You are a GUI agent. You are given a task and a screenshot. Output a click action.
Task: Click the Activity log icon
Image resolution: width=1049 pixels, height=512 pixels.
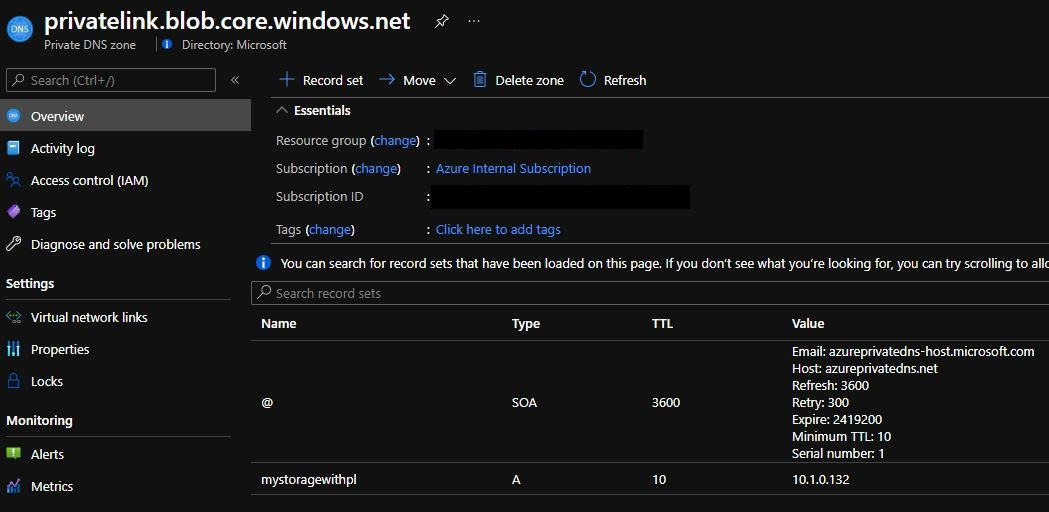pos(13,149)
